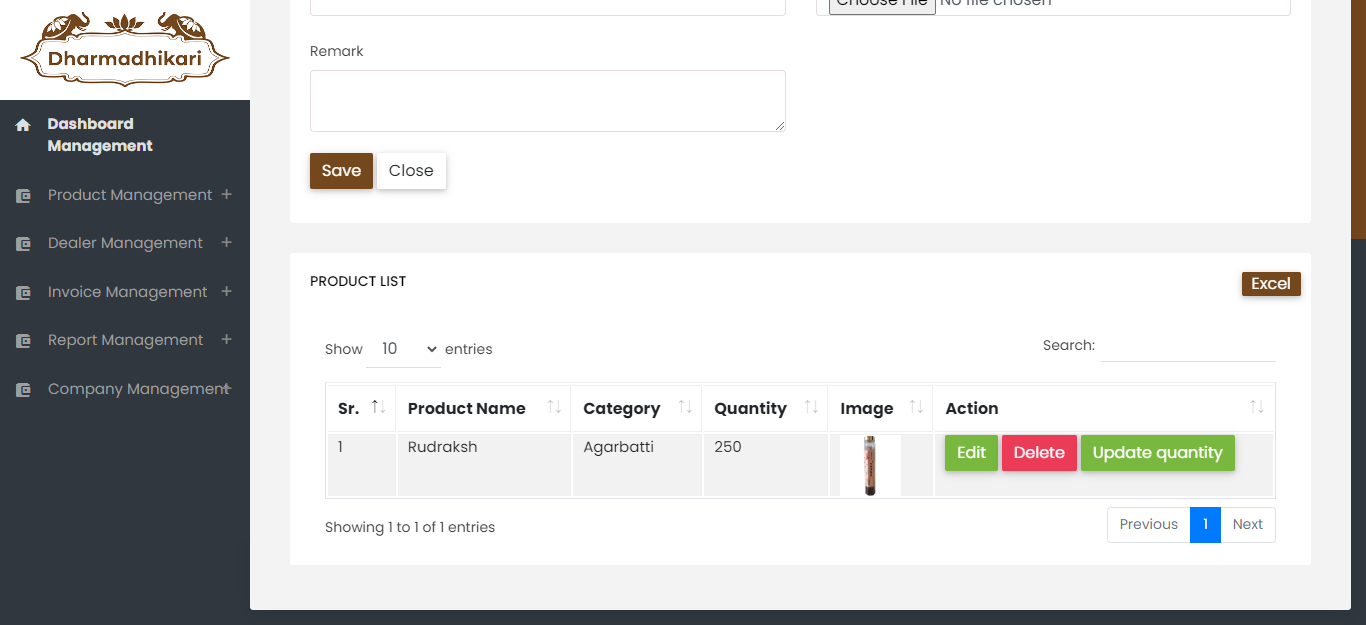
Task: Open Dealer Management menu item
Action: pos(125,243)
